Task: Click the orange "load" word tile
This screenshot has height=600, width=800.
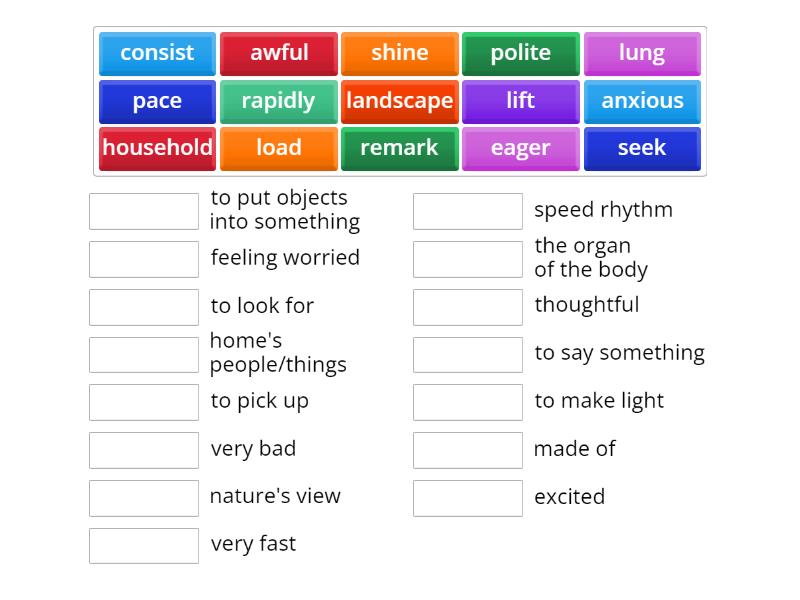Action: point(279,148)
